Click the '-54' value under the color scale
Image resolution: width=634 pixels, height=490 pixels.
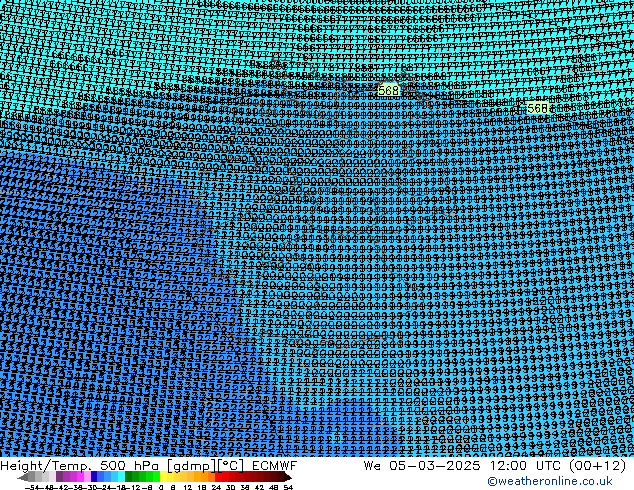coord(32,487)
